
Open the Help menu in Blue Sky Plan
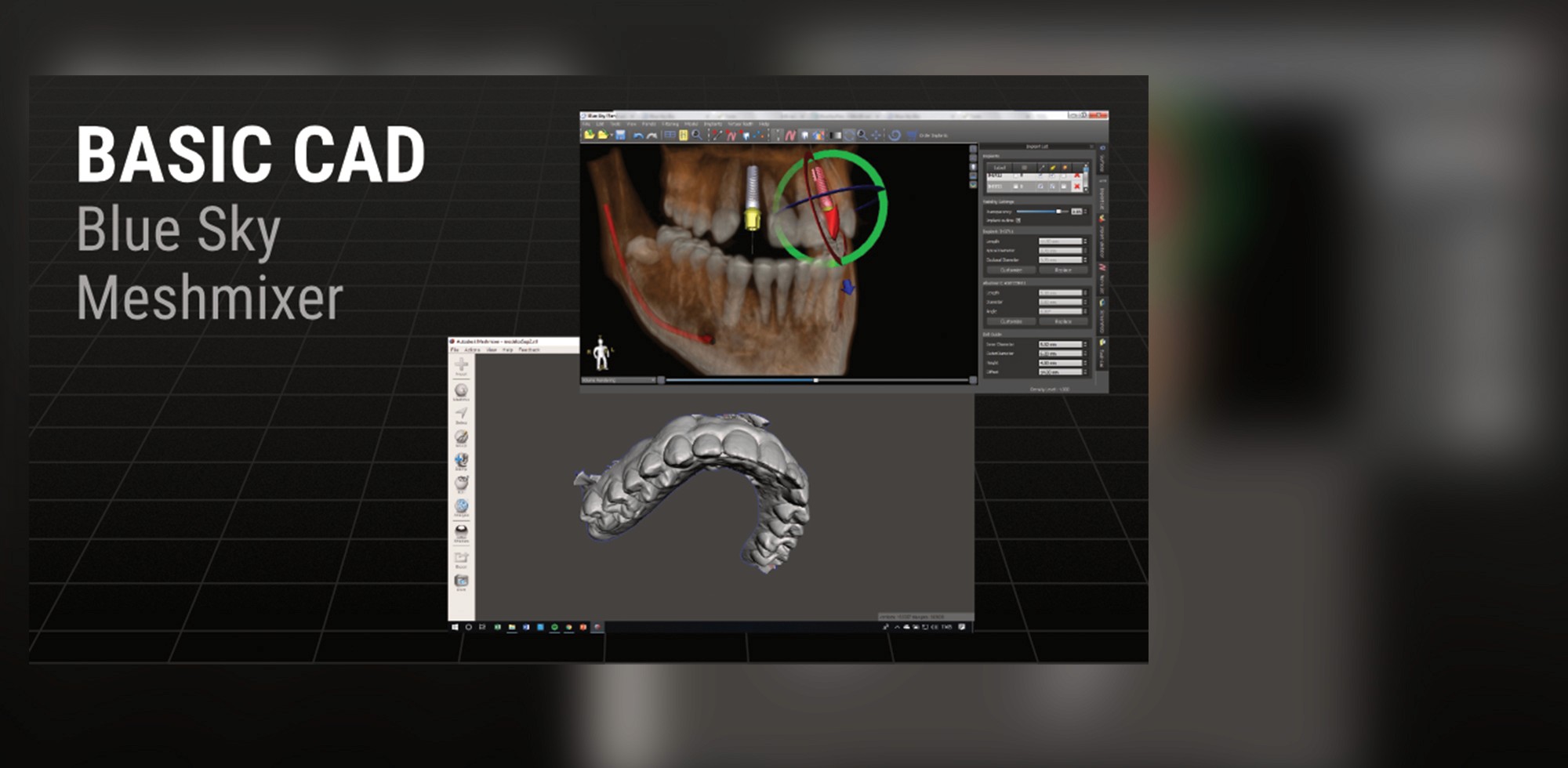pos(764,124)
